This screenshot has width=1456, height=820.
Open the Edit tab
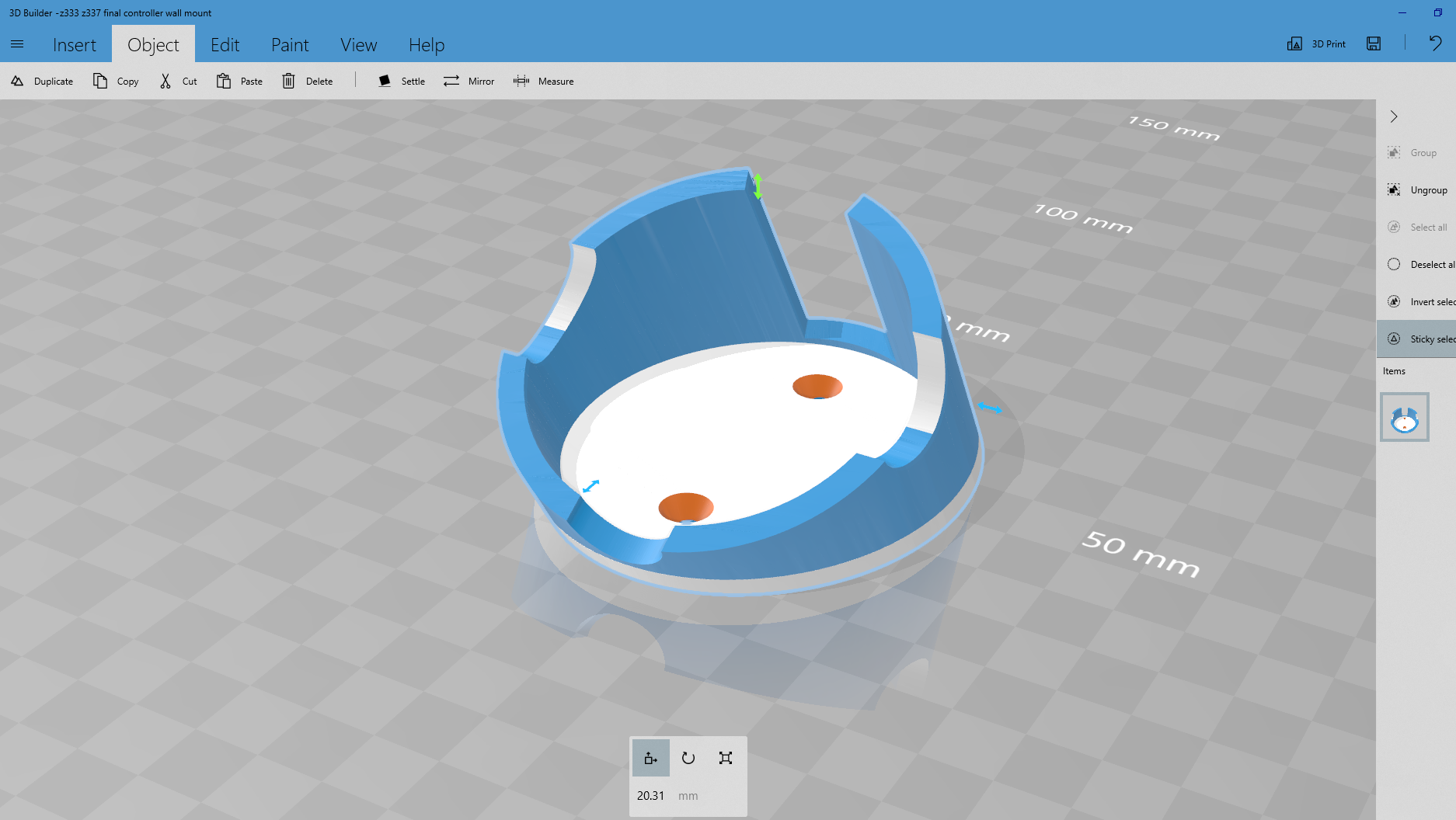[x=225, y=44]
